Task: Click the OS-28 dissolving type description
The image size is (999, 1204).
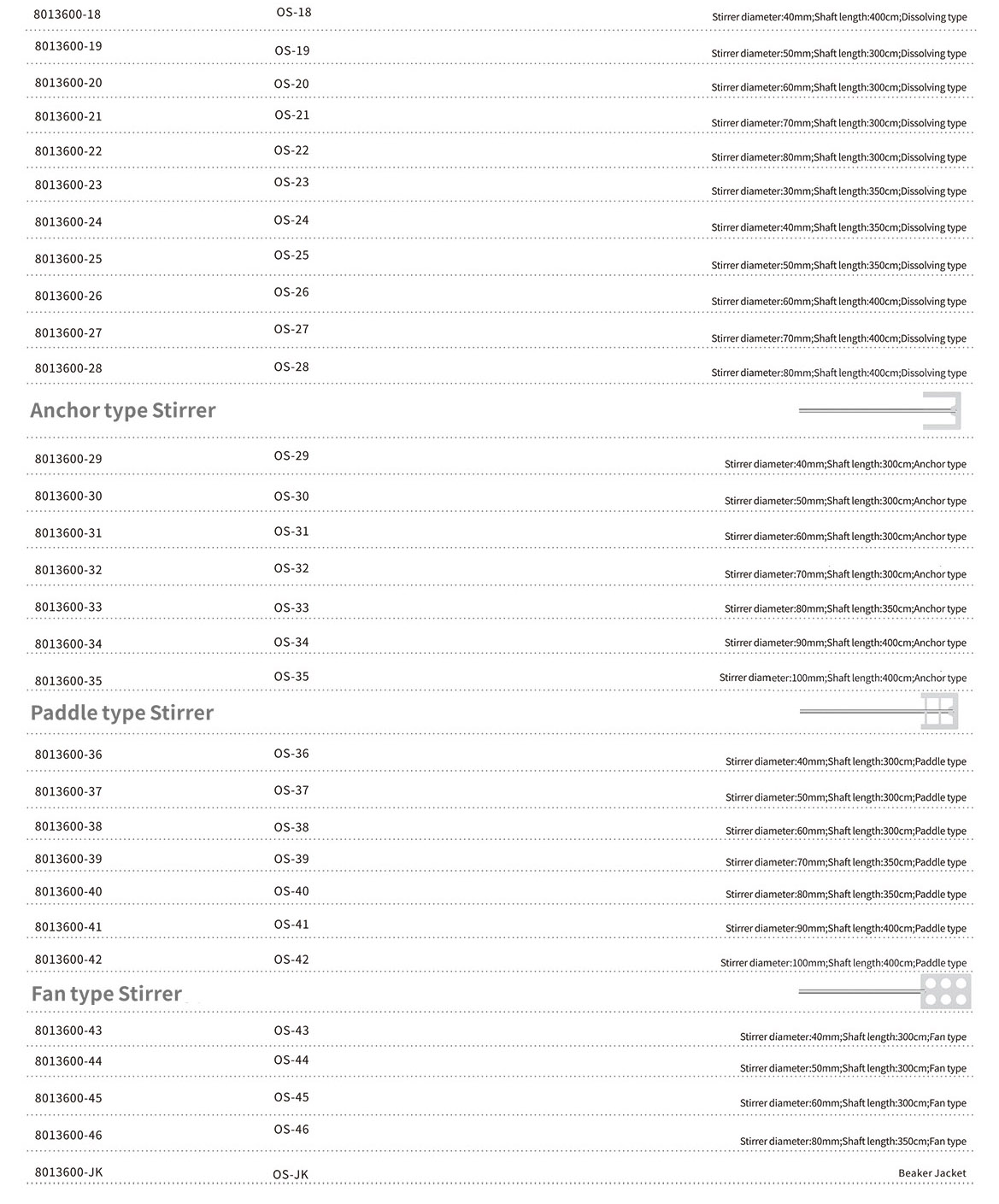Action: pyautogui.click(x=838, y=373)
